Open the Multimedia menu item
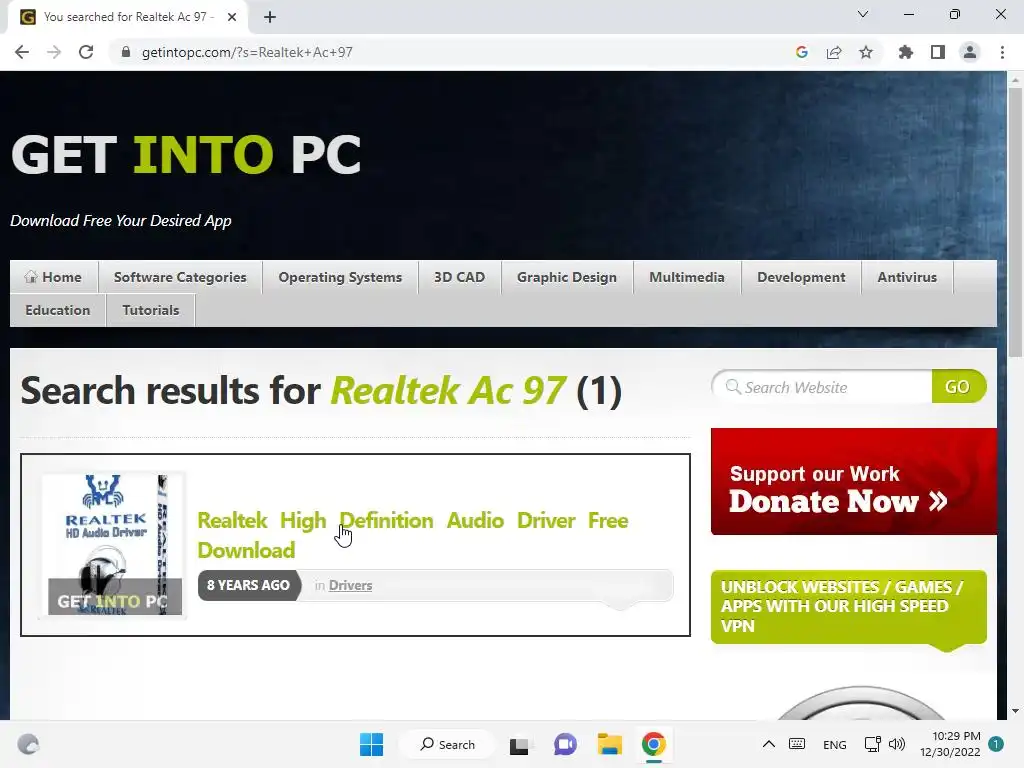The image size is (1024, 768). [687, 277]
